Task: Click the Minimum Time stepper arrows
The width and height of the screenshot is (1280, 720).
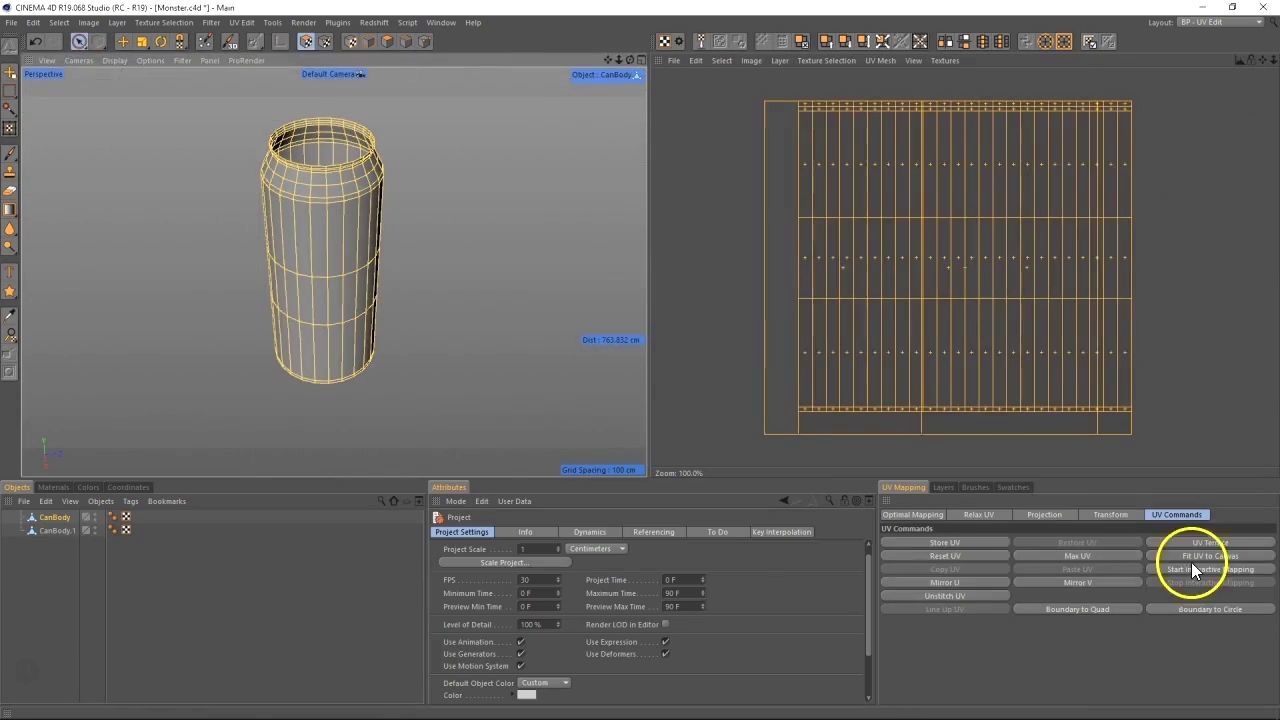Action: (x=558, y=593)
